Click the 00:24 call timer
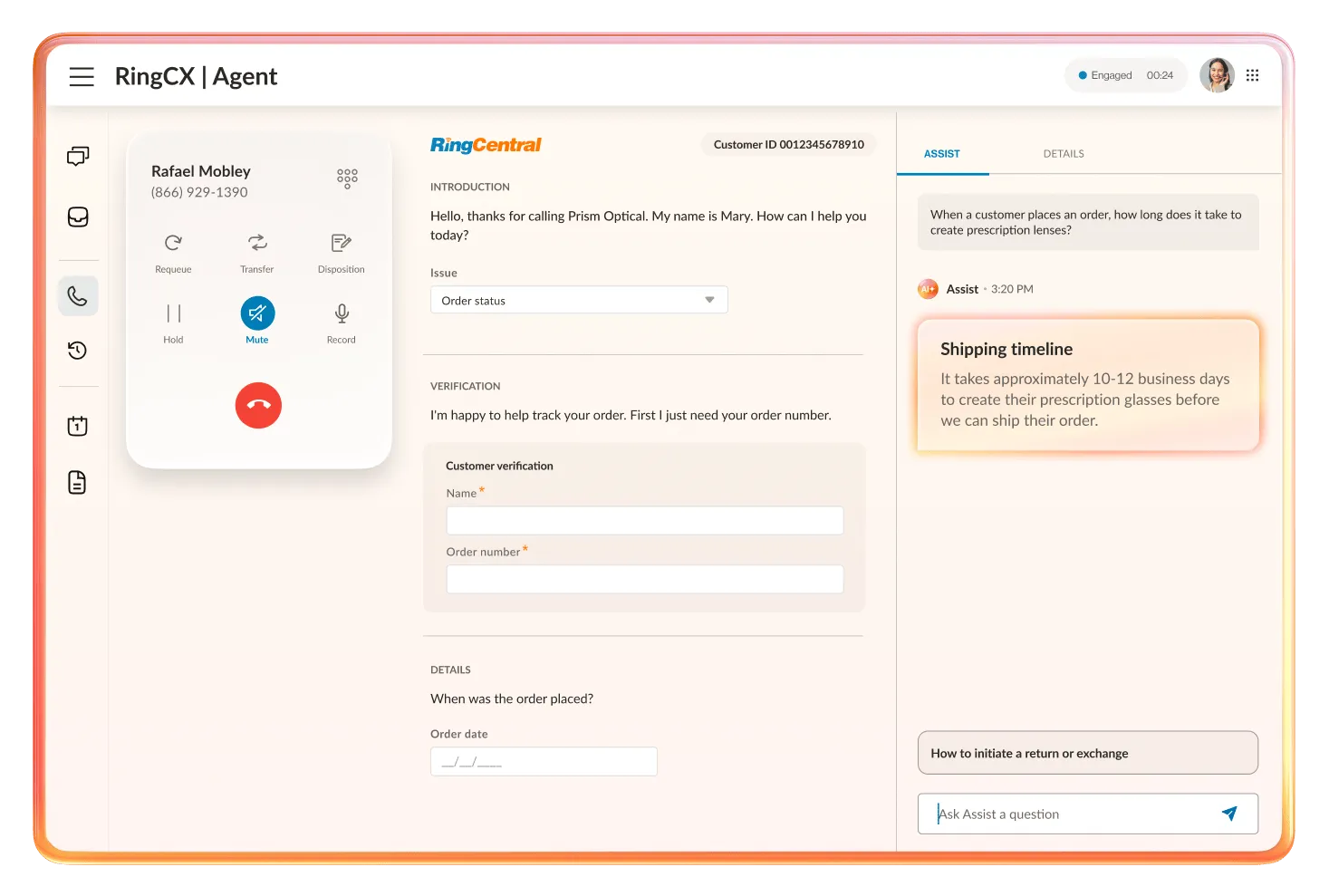This screenshot has height=896, width=1329. pos(1160,75)
